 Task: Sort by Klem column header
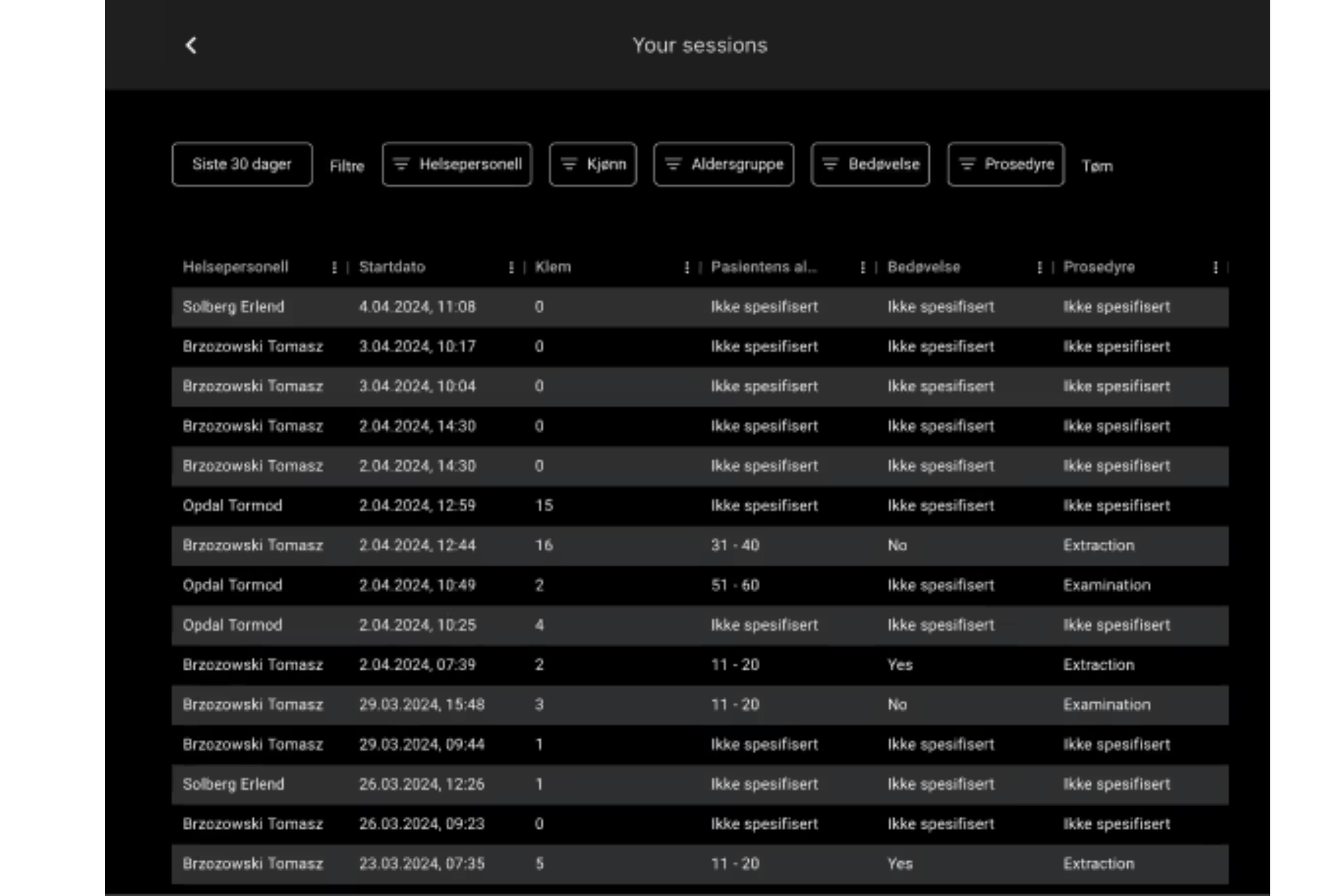[553, 268]
